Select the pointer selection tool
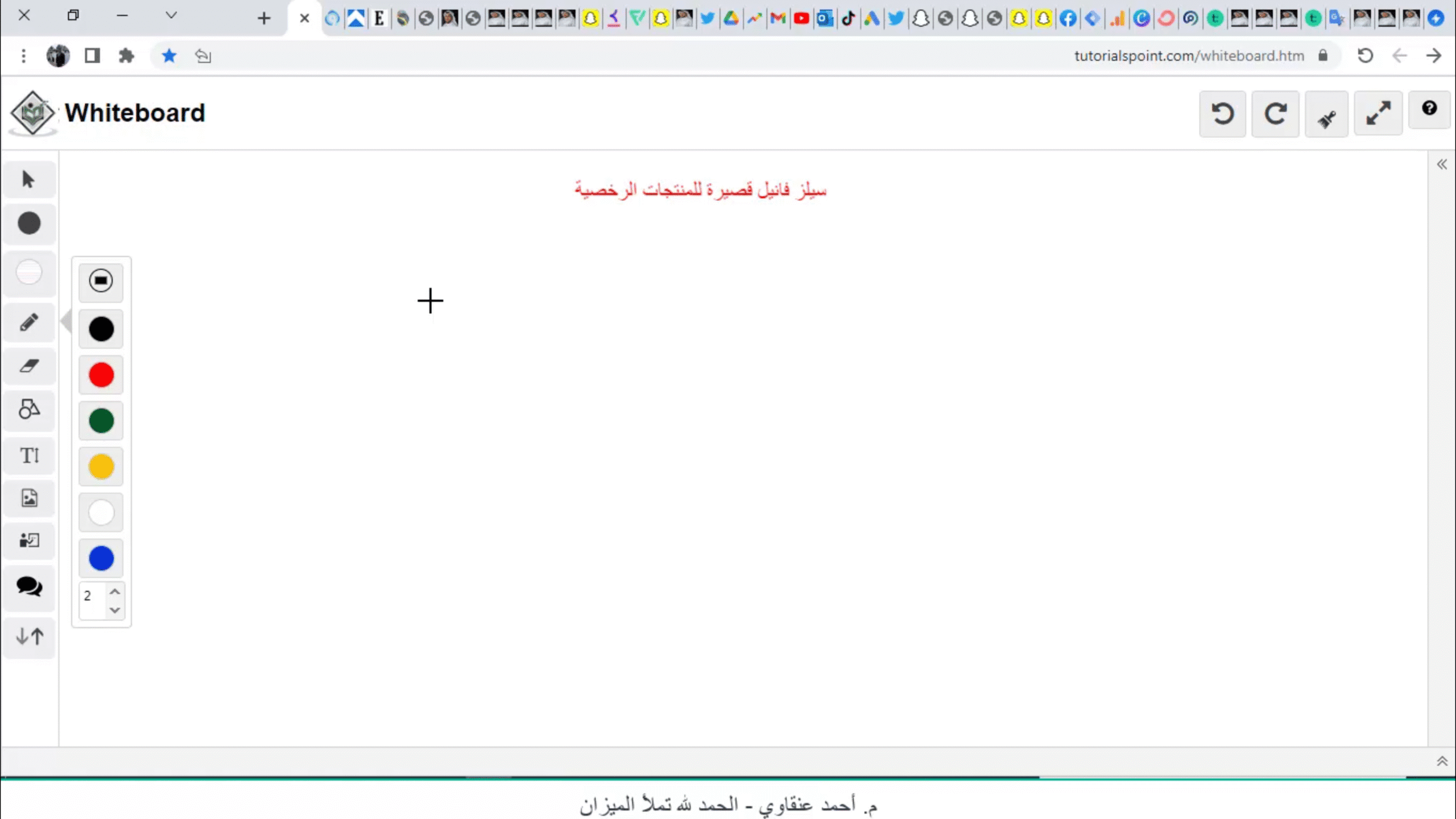The width and height of the screenshot is (1456, 819). point(28,180)
